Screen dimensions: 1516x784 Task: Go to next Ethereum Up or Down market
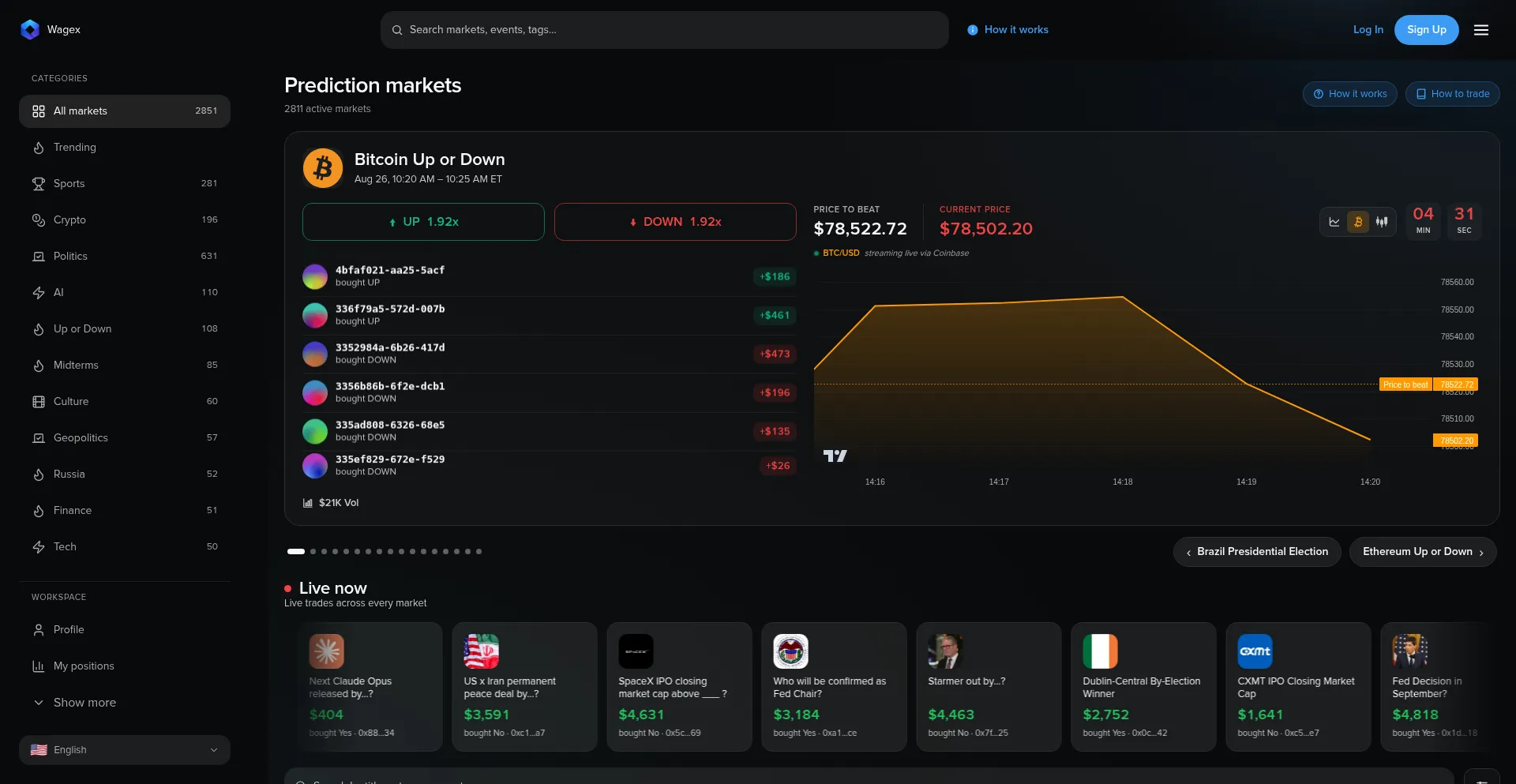(1423, 552)
